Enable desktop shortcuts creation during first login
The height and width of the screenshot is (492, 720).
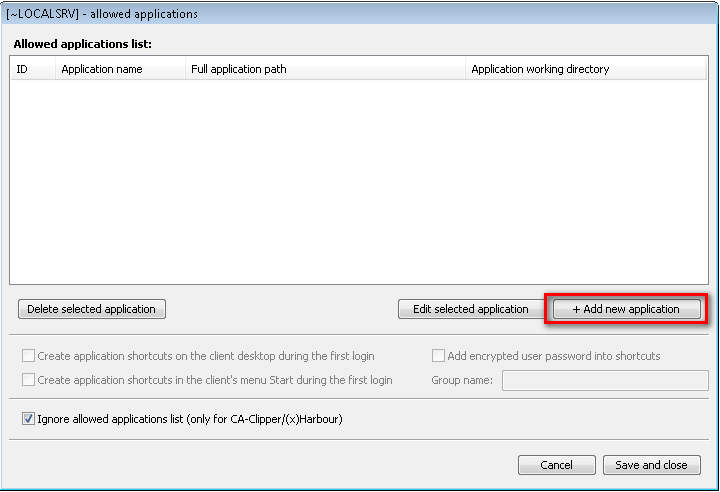point(28,356)
